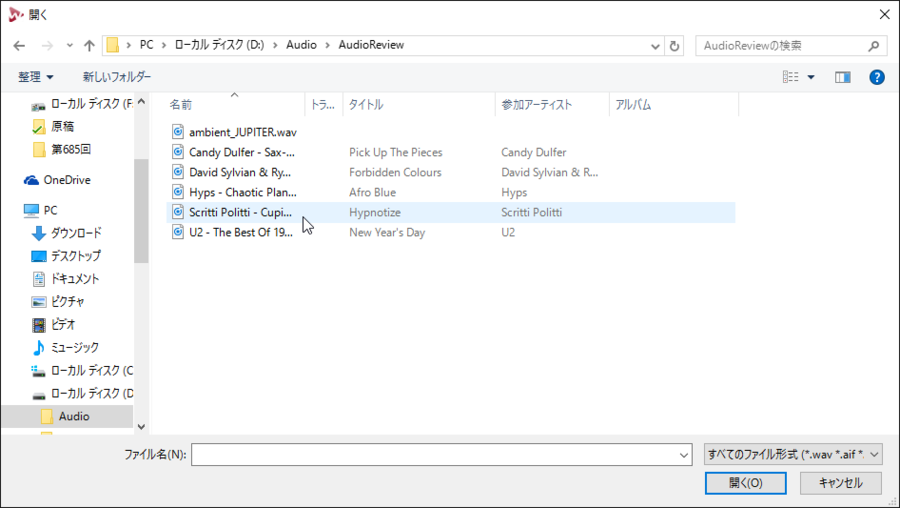The width and height of the screenshot is (900, 508).
Task: Expand chevron after Audio breadcrumb
Action: click(x=328, y=45)
